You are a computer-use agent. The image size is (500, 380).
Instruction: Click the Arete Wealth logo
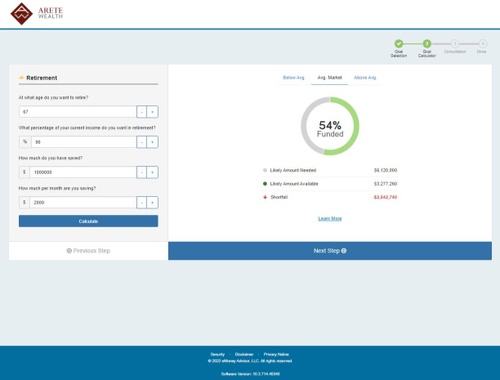[37, 14]
